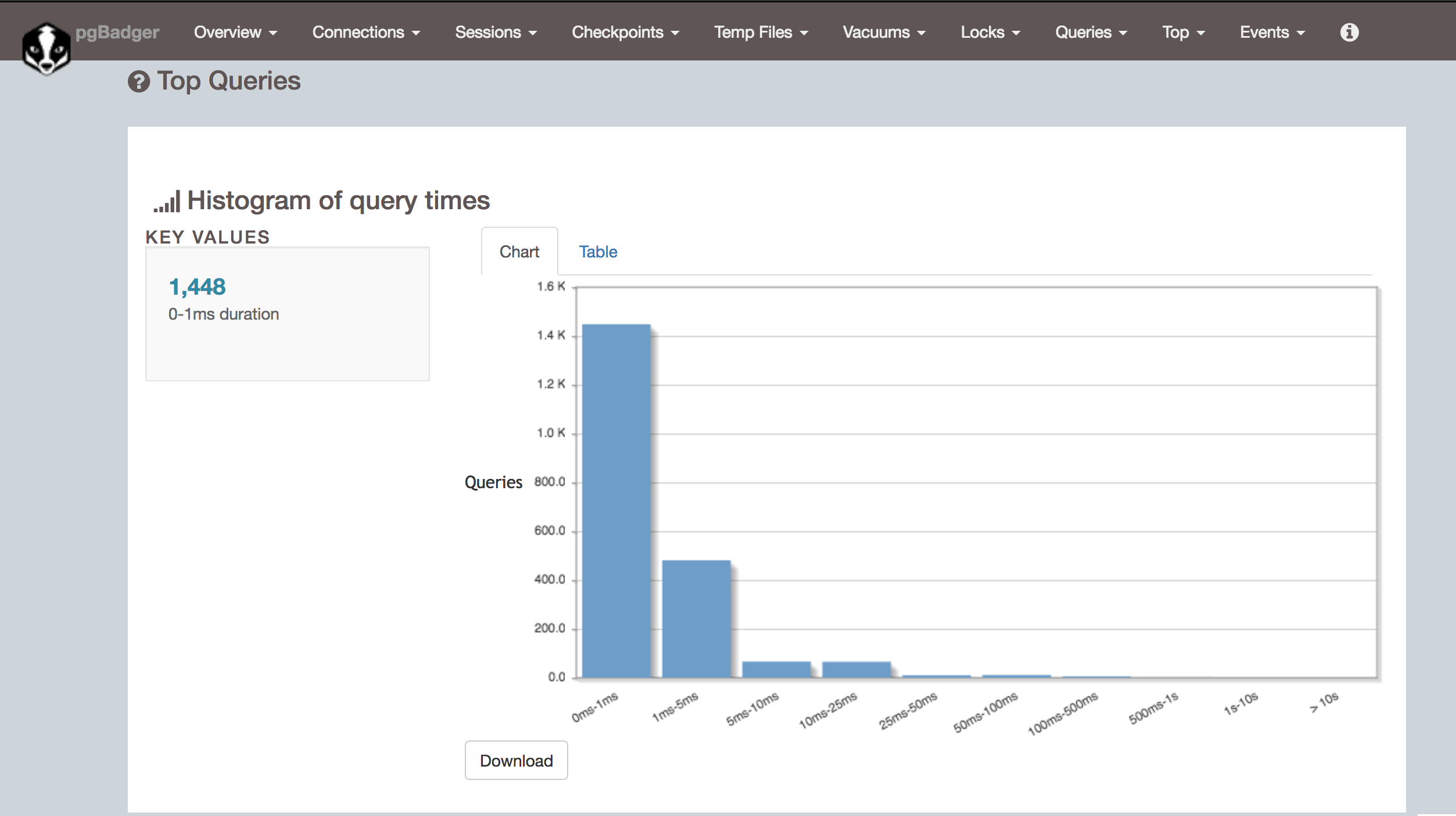Click the '50ms-100ms' x-axis label
The image size is (1456, 816).
tap(985, 712)
